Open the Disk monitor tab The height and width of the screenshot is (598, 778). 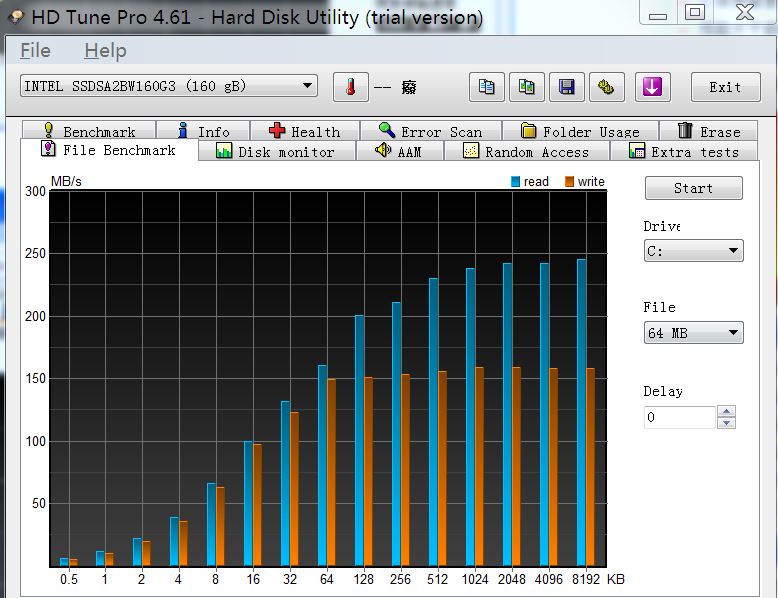point(276,151)
